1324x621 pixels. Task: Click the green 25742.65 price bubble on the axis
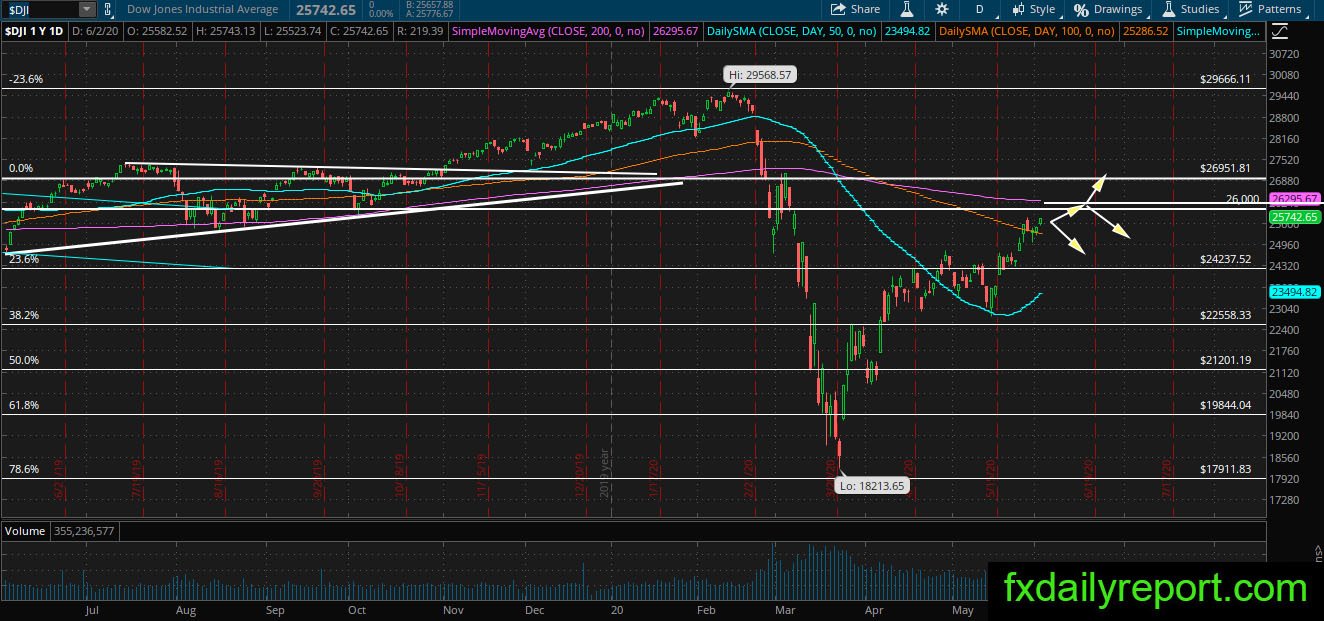pos(1293,217)
